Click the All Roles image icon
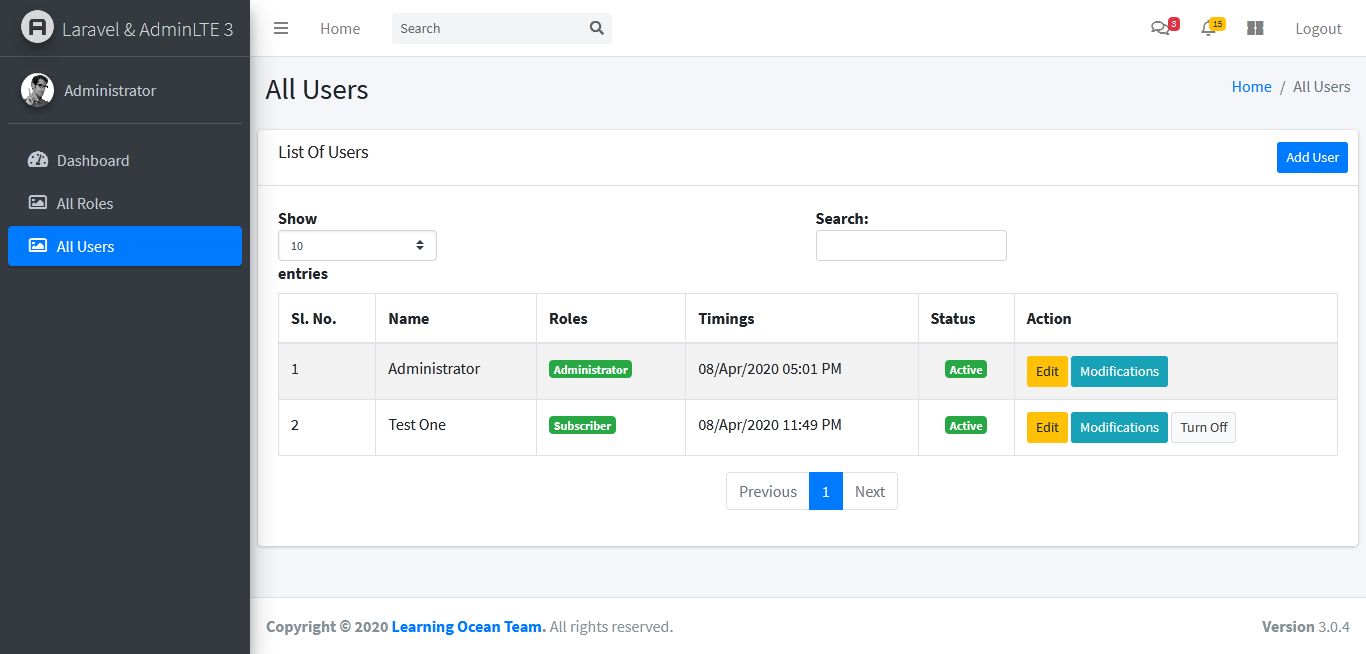Screen dimensions: 1366x654 click(x=38, y=203)
